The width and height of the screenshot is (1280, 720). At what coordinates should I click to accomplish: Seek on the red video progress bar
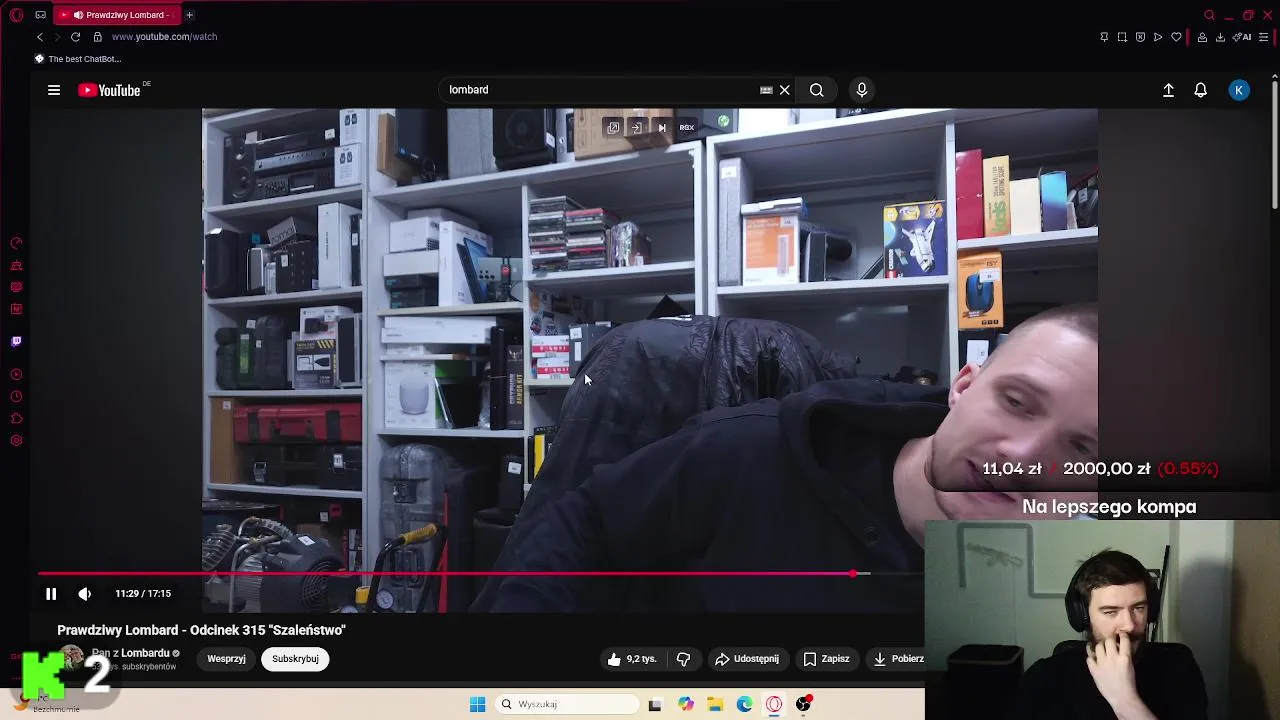tap(480, 574)
